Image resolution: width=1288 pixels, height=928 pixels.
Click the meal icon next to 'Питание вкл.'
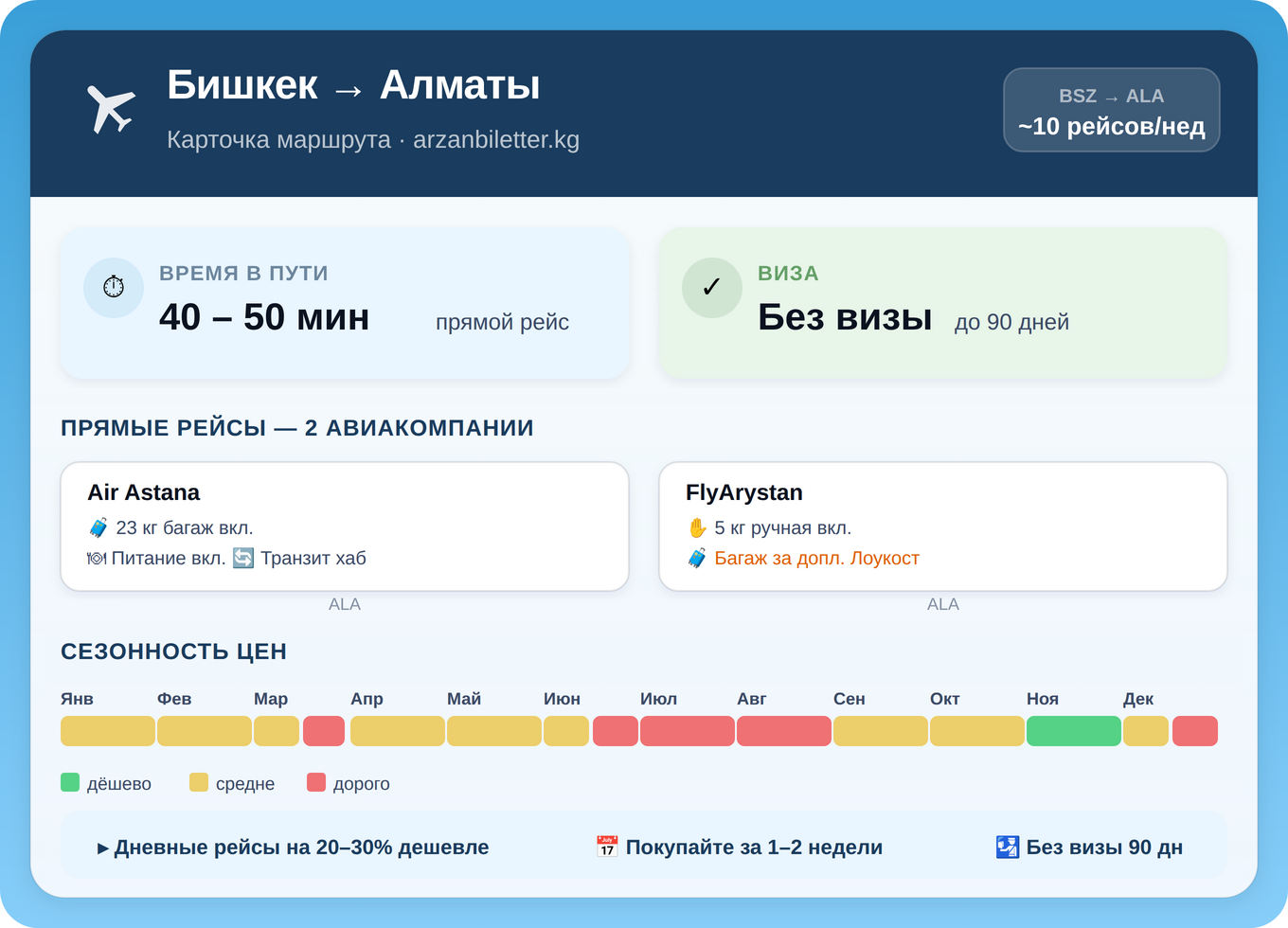[x=96, y=558]
